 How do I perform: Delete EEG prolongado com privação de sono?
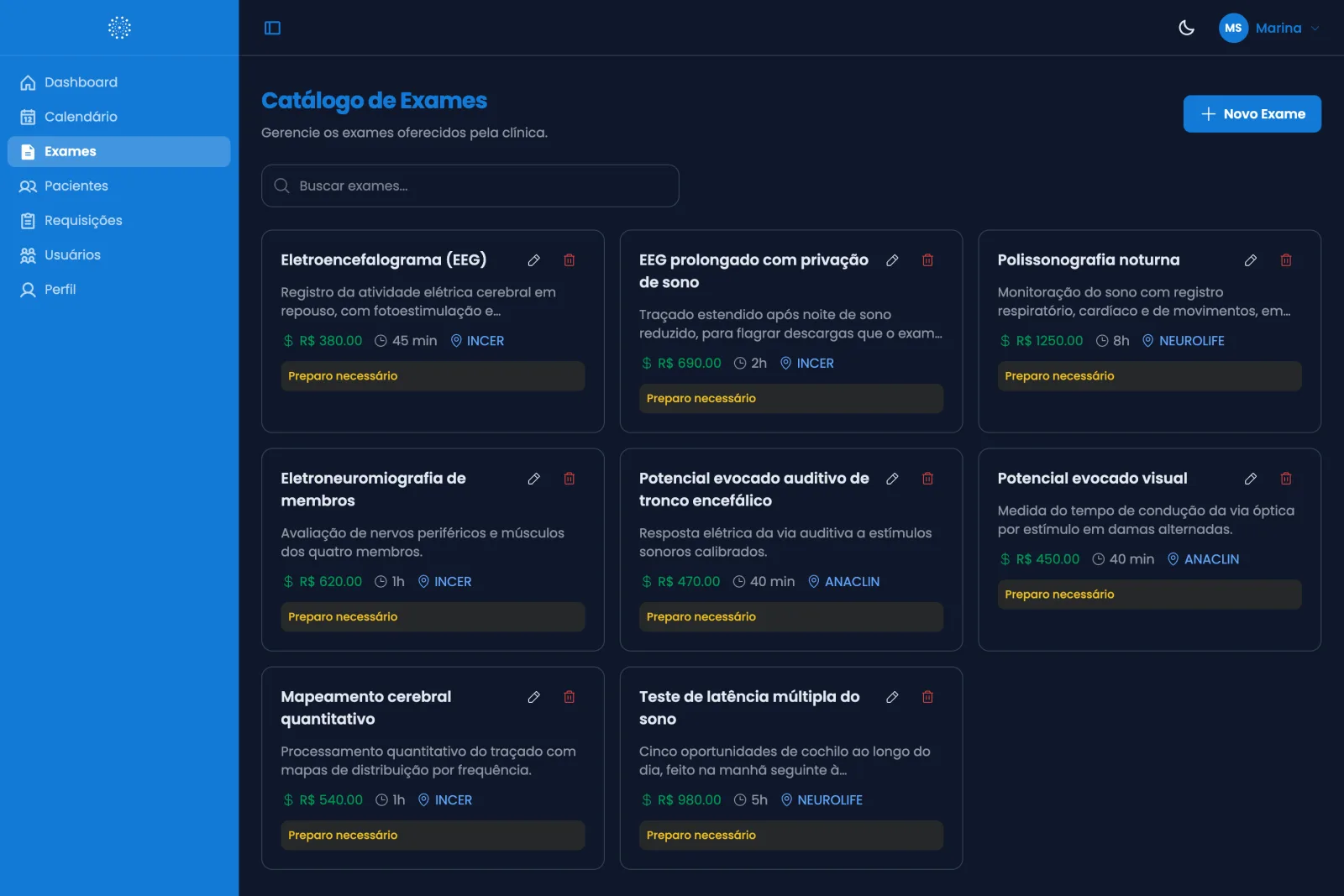tap(928, 260)
